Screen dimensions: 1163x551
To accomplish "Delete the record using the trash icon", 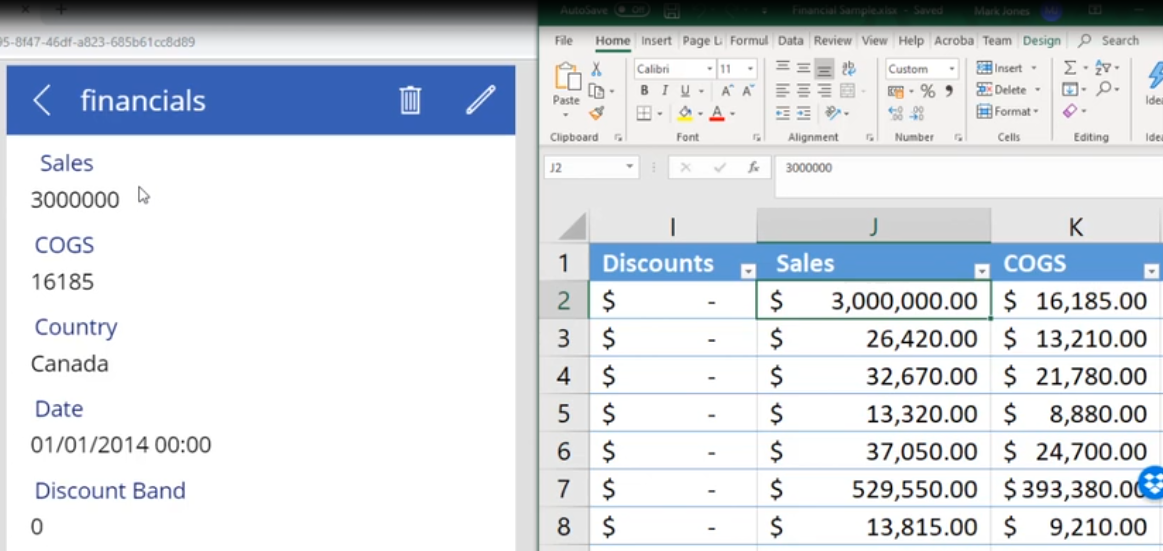I will tap(410, 100).
